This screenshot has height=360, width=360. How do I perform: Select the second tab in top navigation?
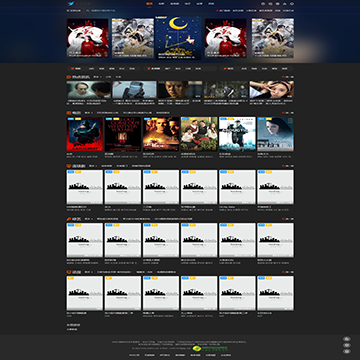[161, 4]
